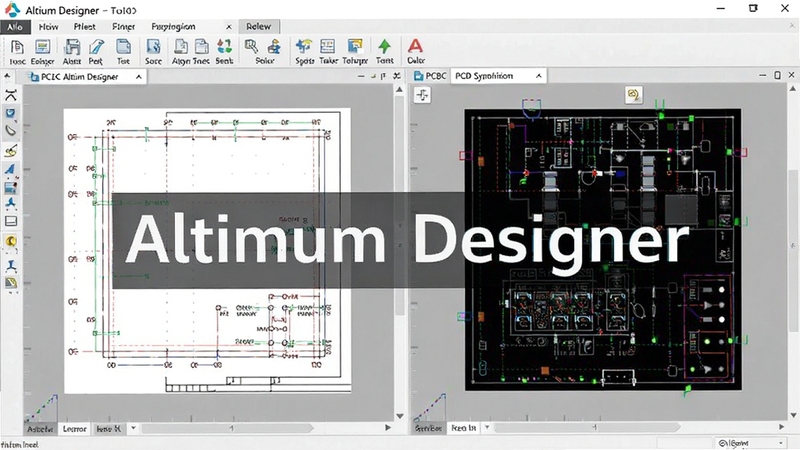The height and width of the screenshot is (450, 800).
Task: Select the blue three-way junction tool in sidebar
Action: 11,265
